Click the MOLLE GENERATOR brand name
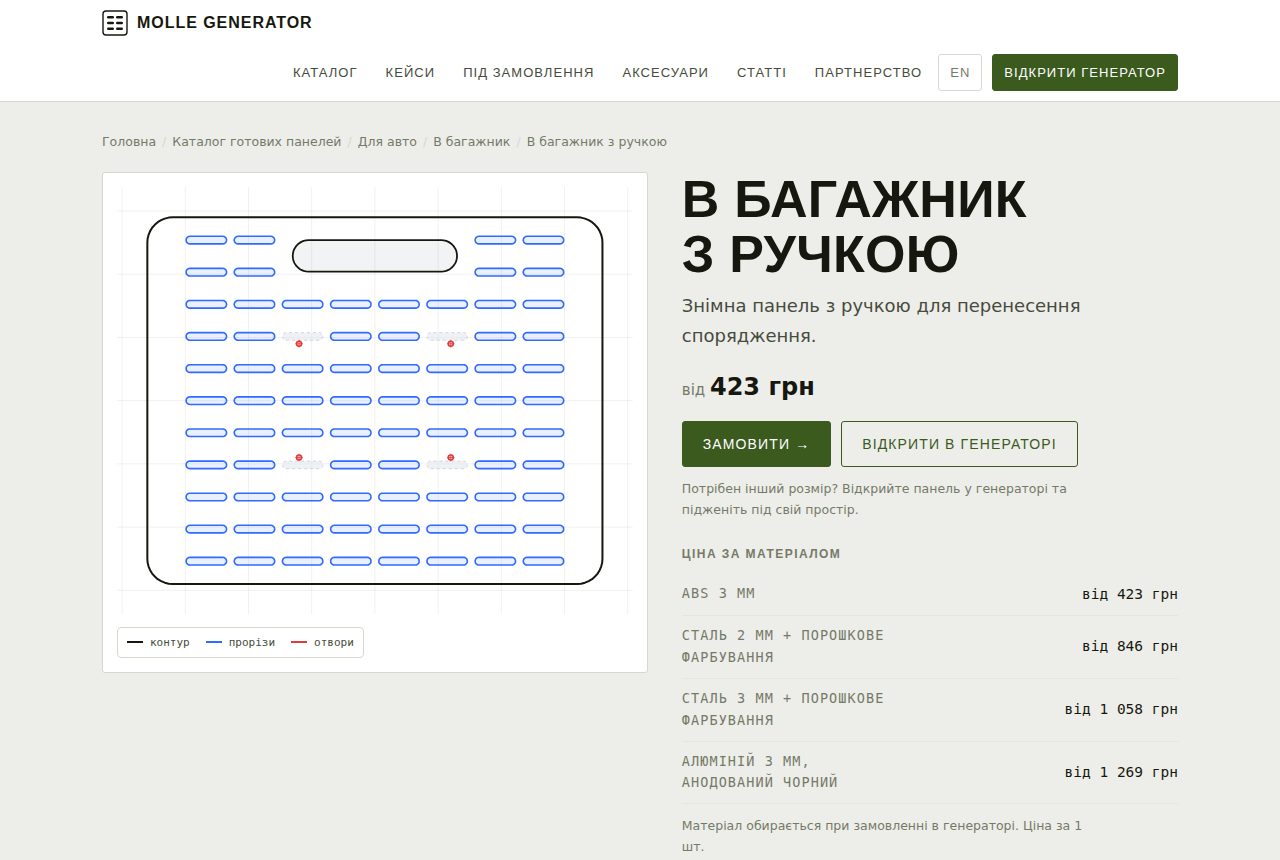 coord(224,23)
